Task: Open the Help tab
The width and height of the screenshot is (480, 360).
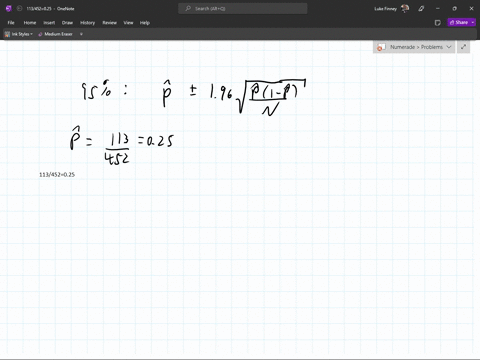Action: click(145, 23)
